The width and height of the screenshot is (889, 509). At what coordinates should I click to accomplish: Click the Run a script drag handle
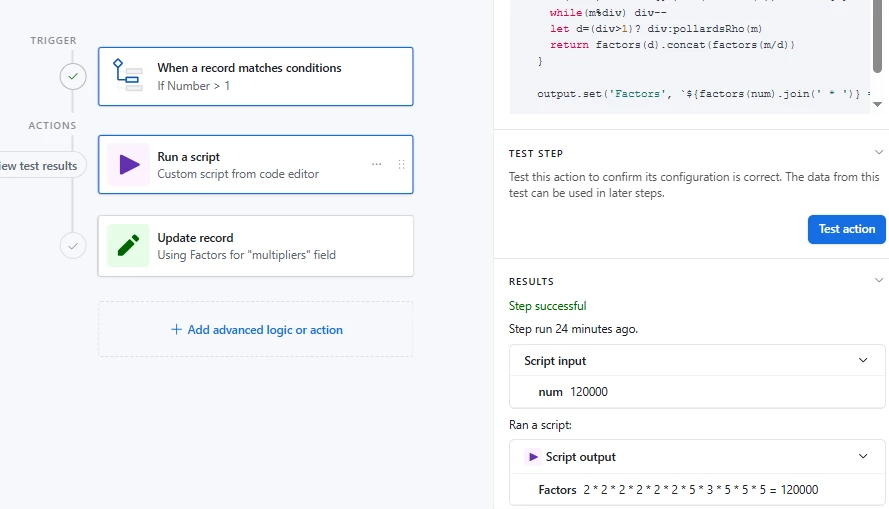tap(401, 164)
